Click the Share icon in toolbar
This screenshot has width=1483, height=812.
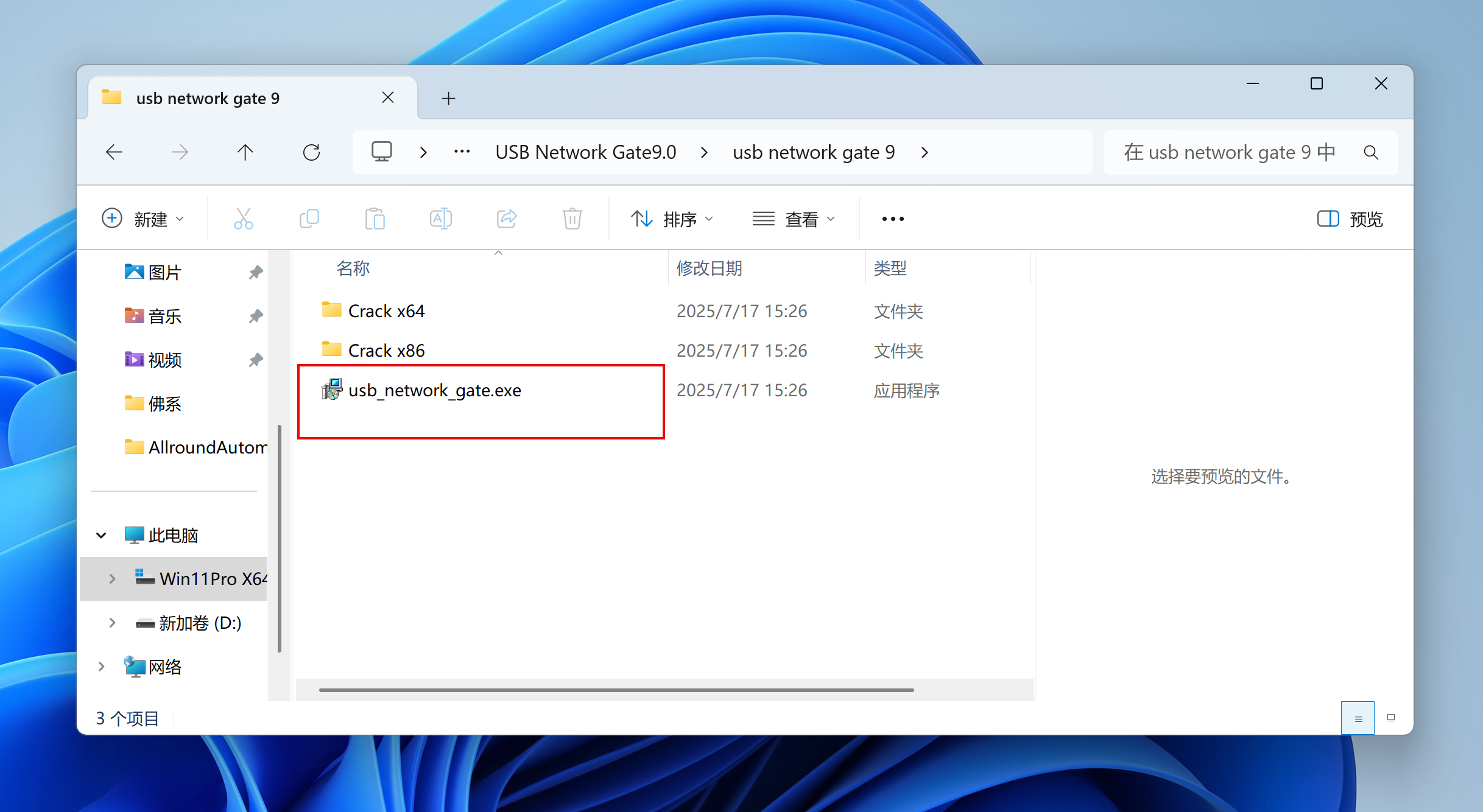tap(506, 219)
